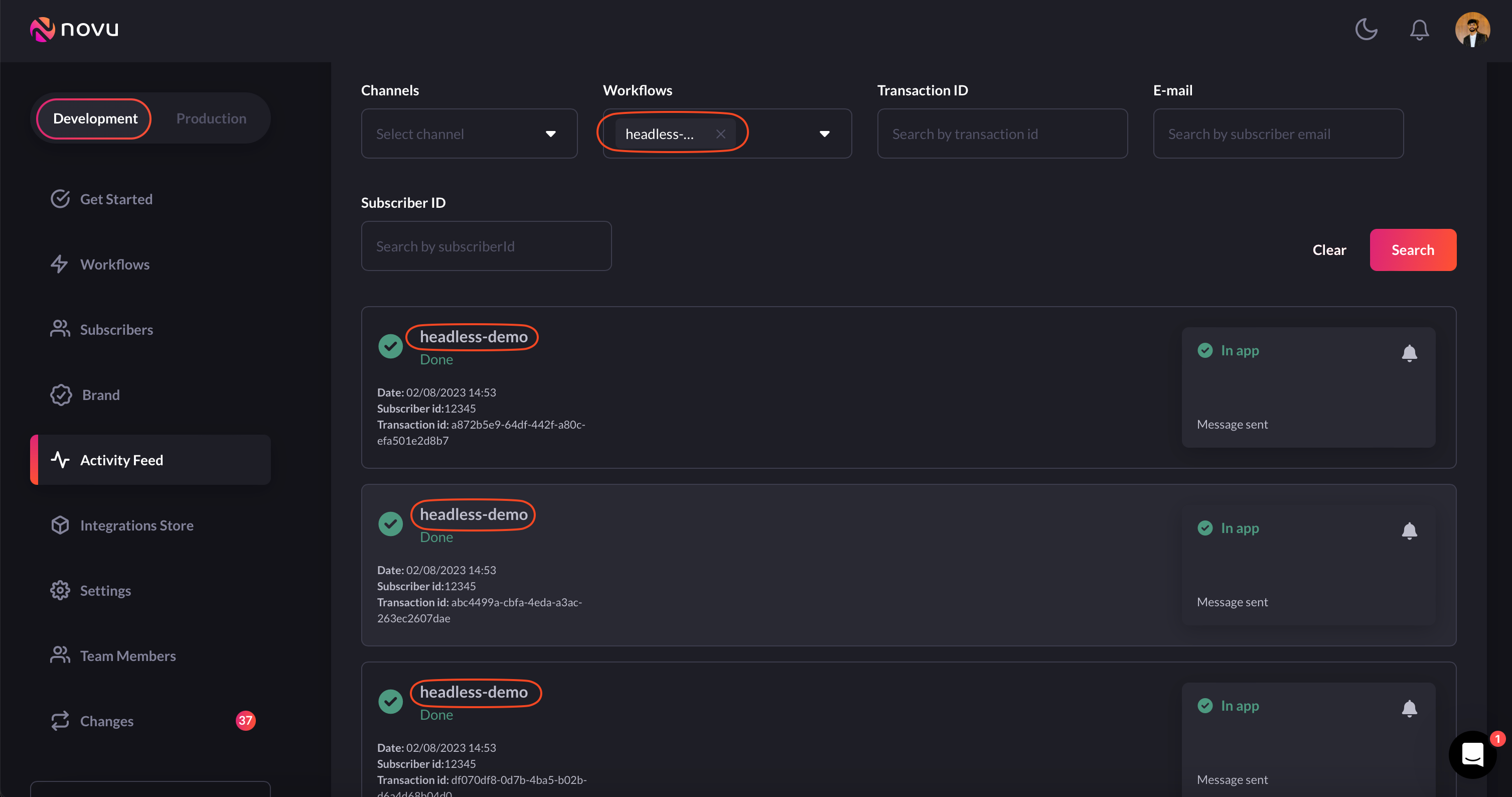Open notifications bell in header
The height and width of the screenshot is (797, 1512).
pyautogui.click(x=1419, y=30)
